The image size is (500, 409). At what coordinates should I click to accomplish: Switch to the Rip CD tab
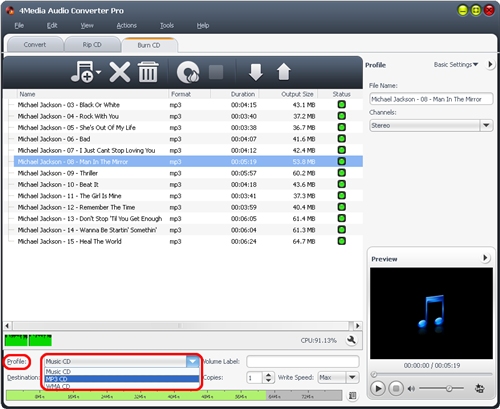[x=92, y=45]
